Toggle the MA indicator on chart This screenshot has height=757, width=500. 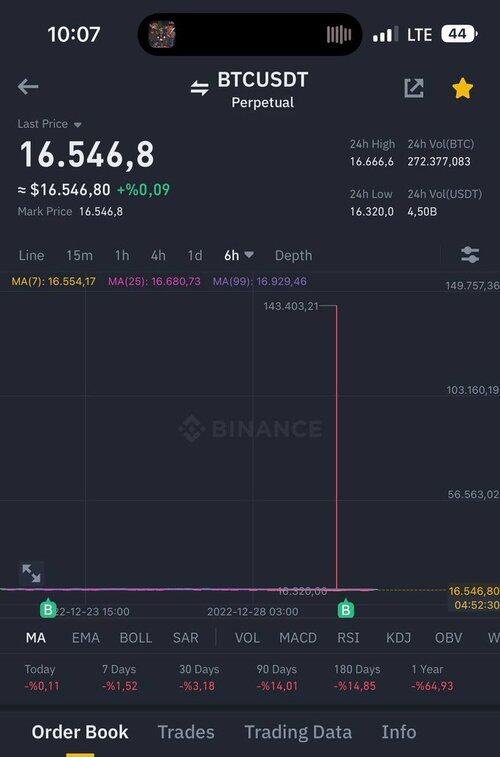tap(36, 637)
